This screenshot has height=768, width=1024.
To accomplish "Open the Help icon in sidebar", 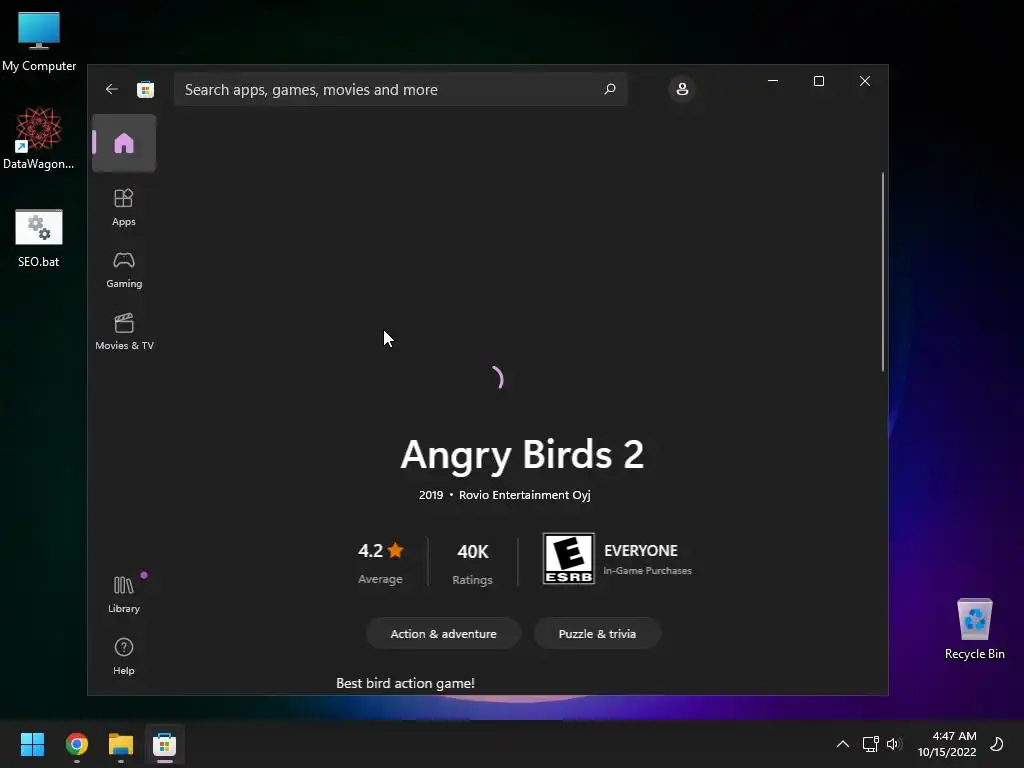I will 124,656.
